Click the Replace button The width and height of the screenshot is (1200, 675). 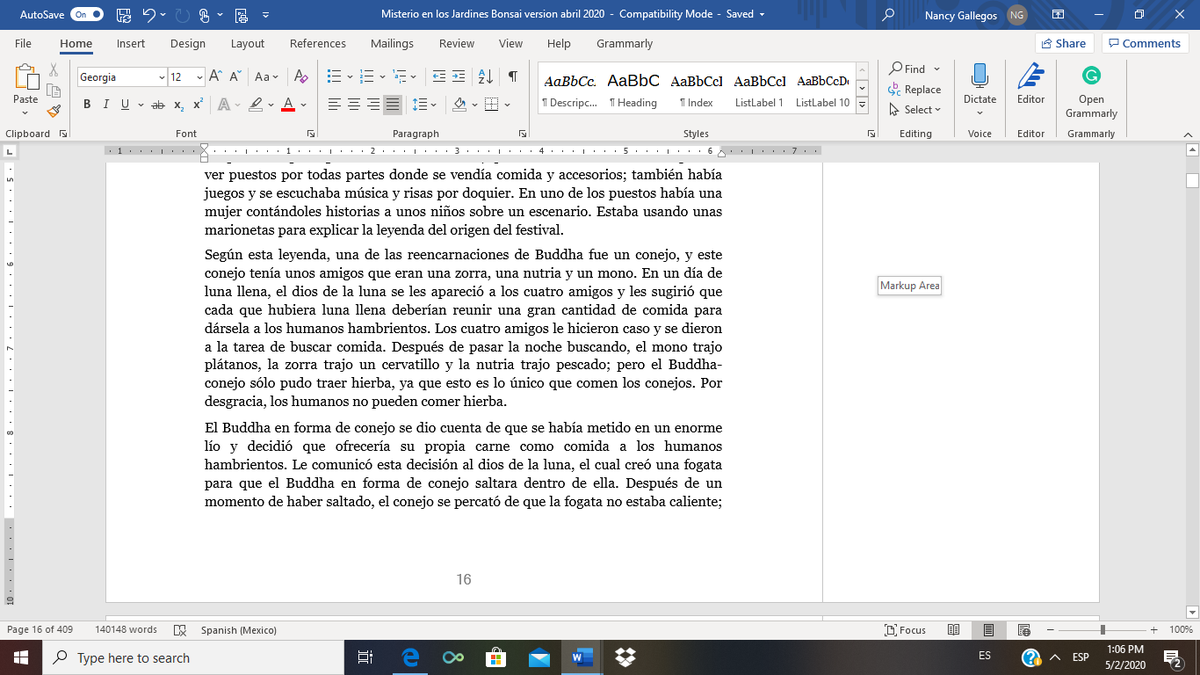click(x=914, y=89)
